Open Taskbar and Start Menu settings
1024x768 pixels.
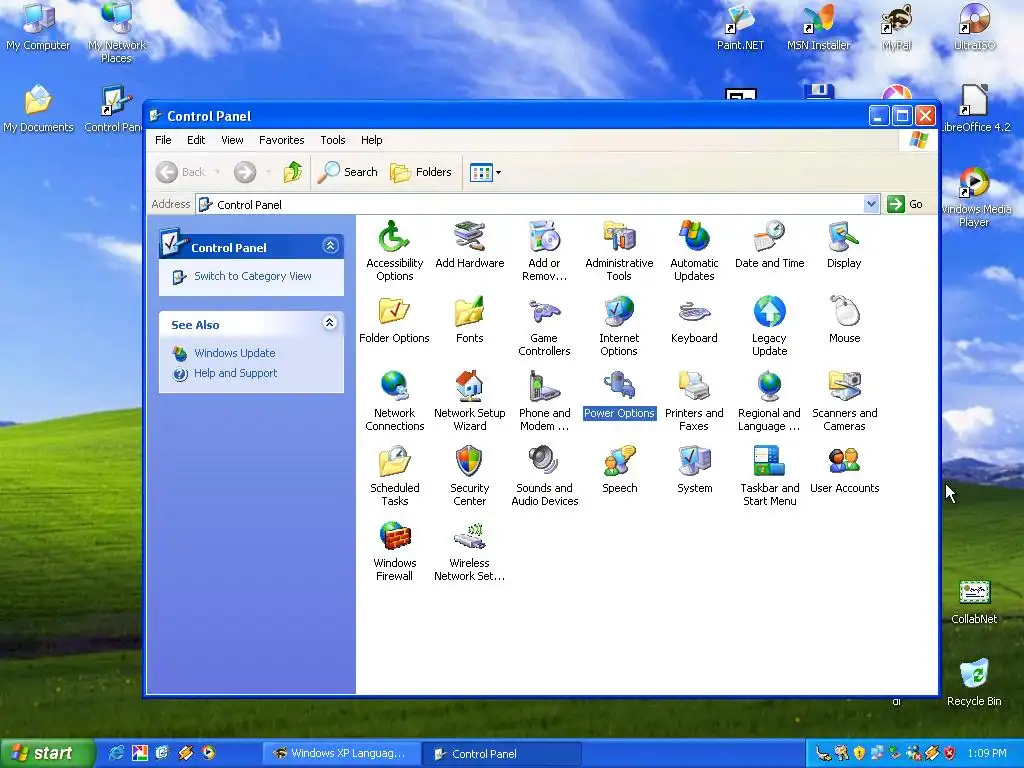(769, 476)
